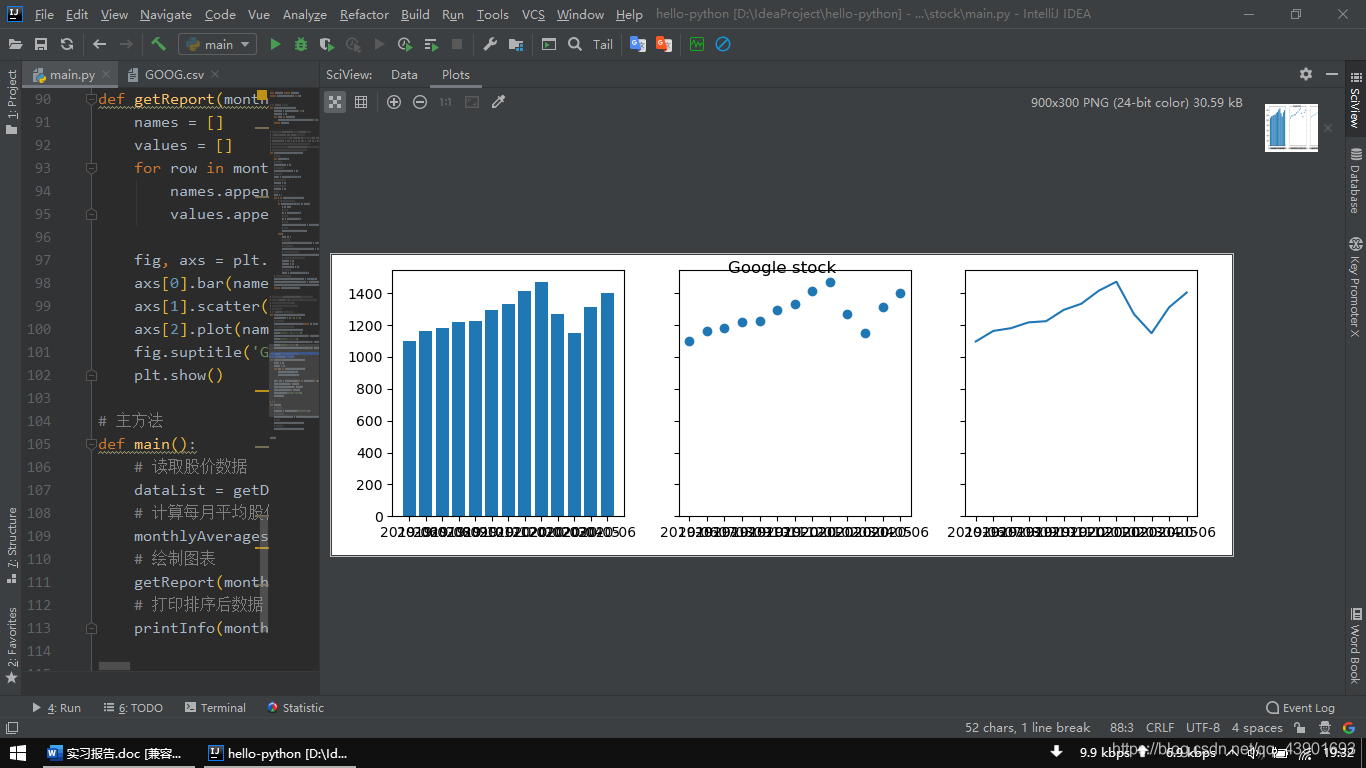
Task: Open SciView gear settings
Action: (x=1306, y=74)
